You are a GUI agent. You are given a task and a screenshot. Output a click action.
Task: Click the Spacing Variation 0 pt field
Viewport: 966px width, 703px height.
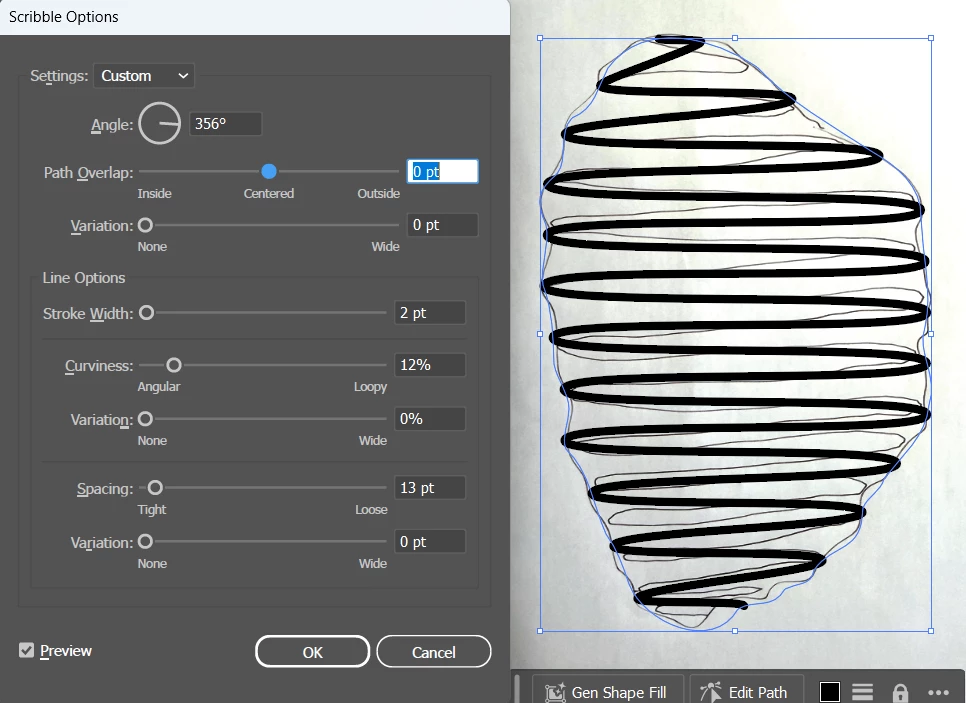point(430,542)
